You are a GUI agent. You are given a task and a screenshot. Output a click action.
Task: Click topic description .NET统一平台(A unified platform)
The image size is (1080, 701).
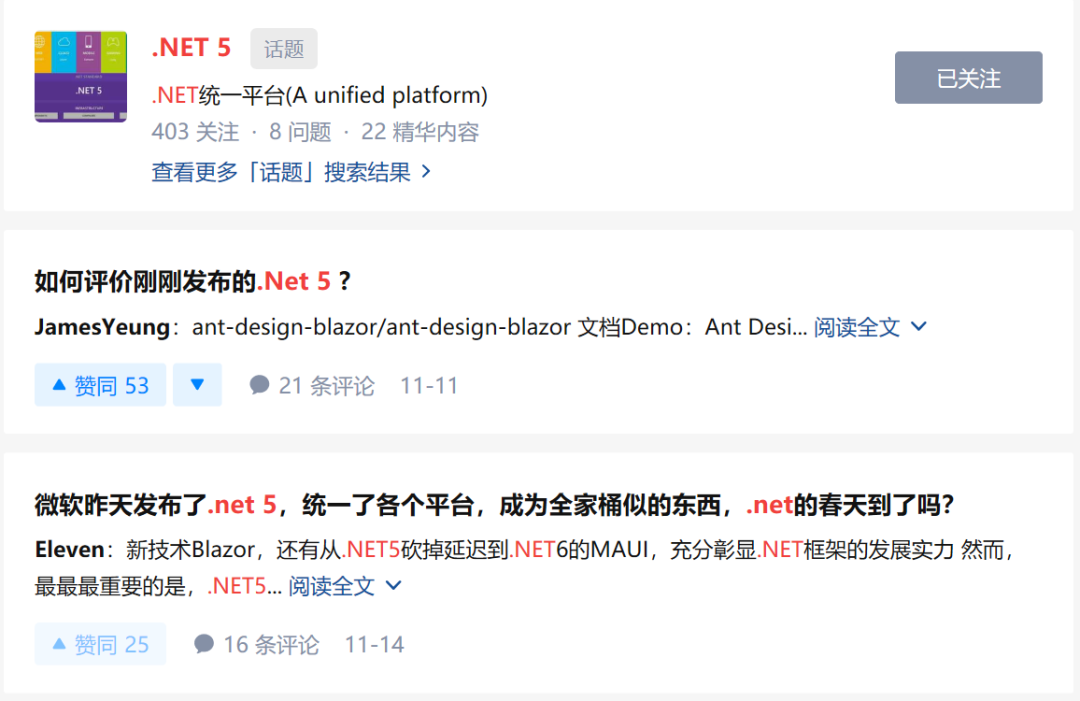pos(320,95)
